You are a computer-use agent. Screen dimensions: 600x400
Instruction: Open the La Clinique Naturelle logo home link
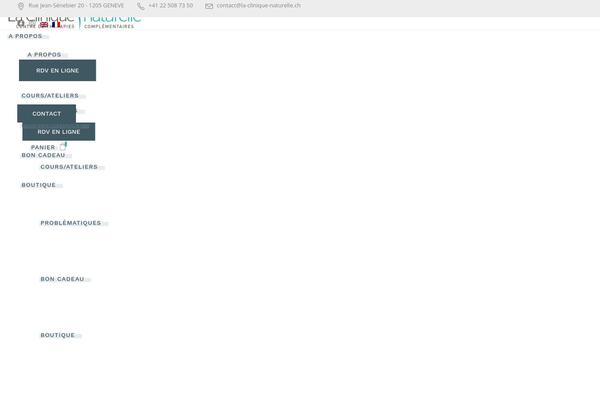click(75, 22)
